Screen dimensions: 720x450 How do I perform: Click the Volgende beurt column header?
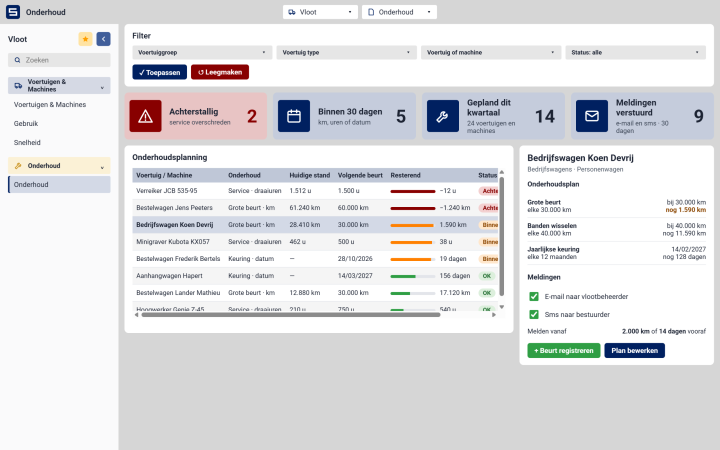coord(360,175)
